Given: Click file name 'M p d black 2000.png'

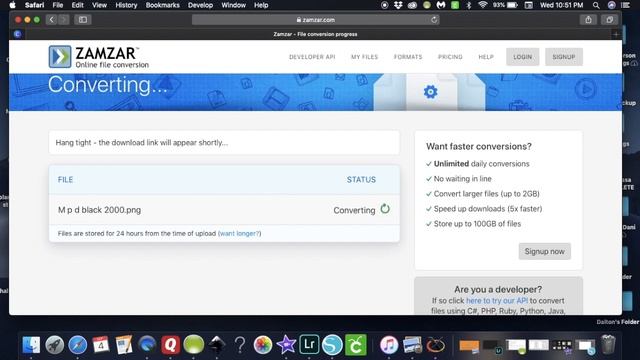Looking at the screenshot, I should [x=99, y=210].
